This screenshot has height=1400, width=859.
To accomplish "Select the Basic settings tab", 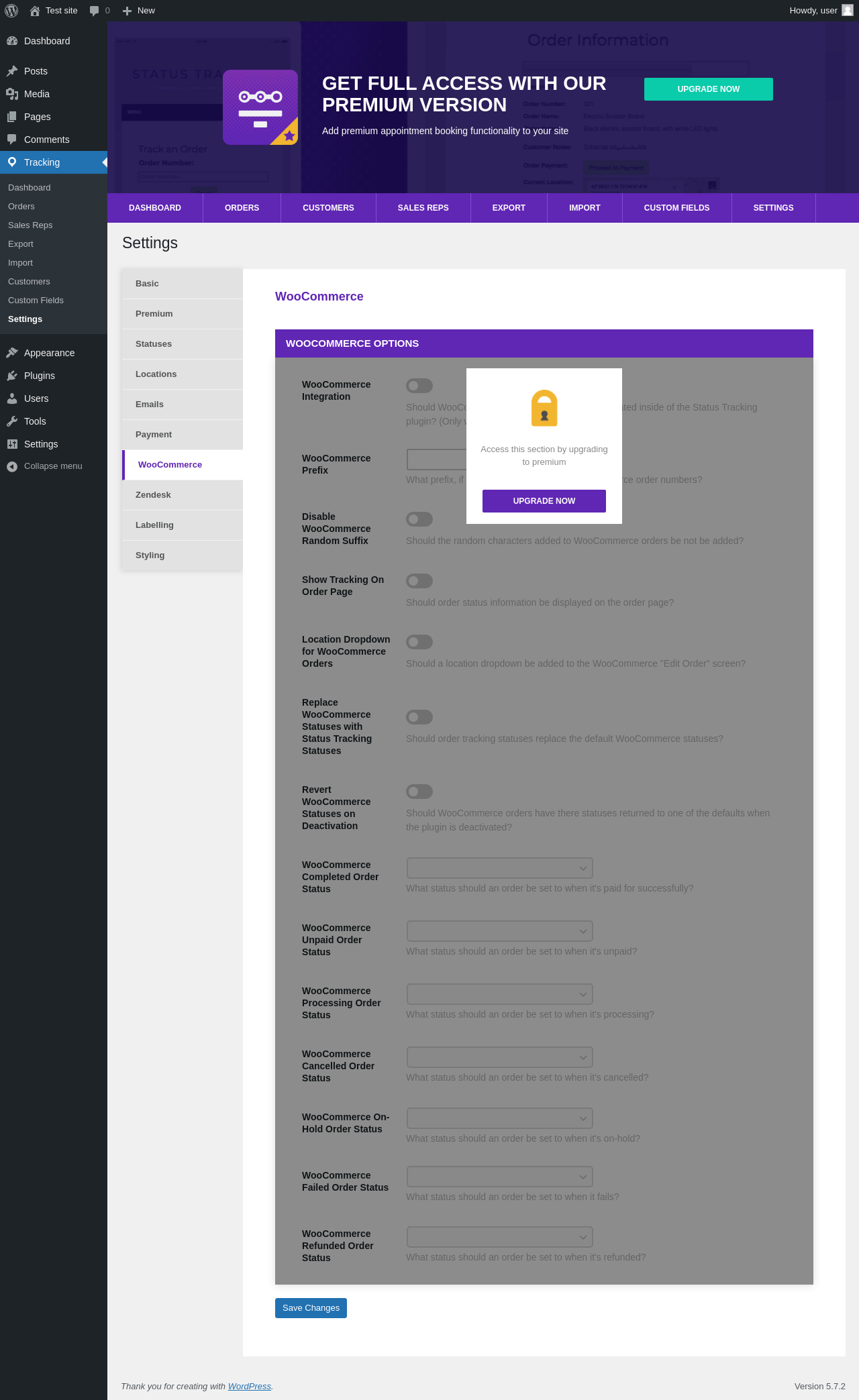I will point(183,284).
